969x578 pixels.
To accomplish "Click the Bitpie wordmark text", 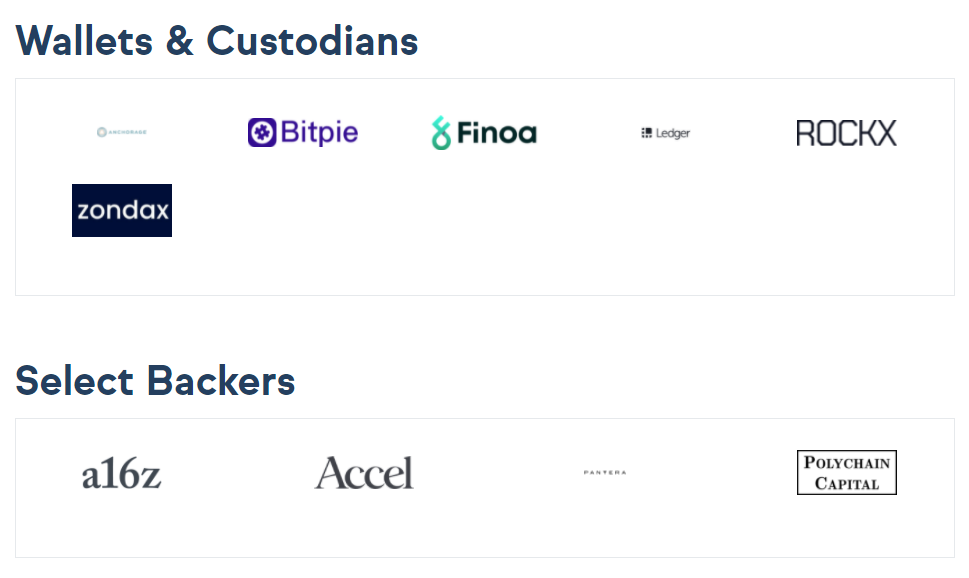I will [x=319, y=132].
